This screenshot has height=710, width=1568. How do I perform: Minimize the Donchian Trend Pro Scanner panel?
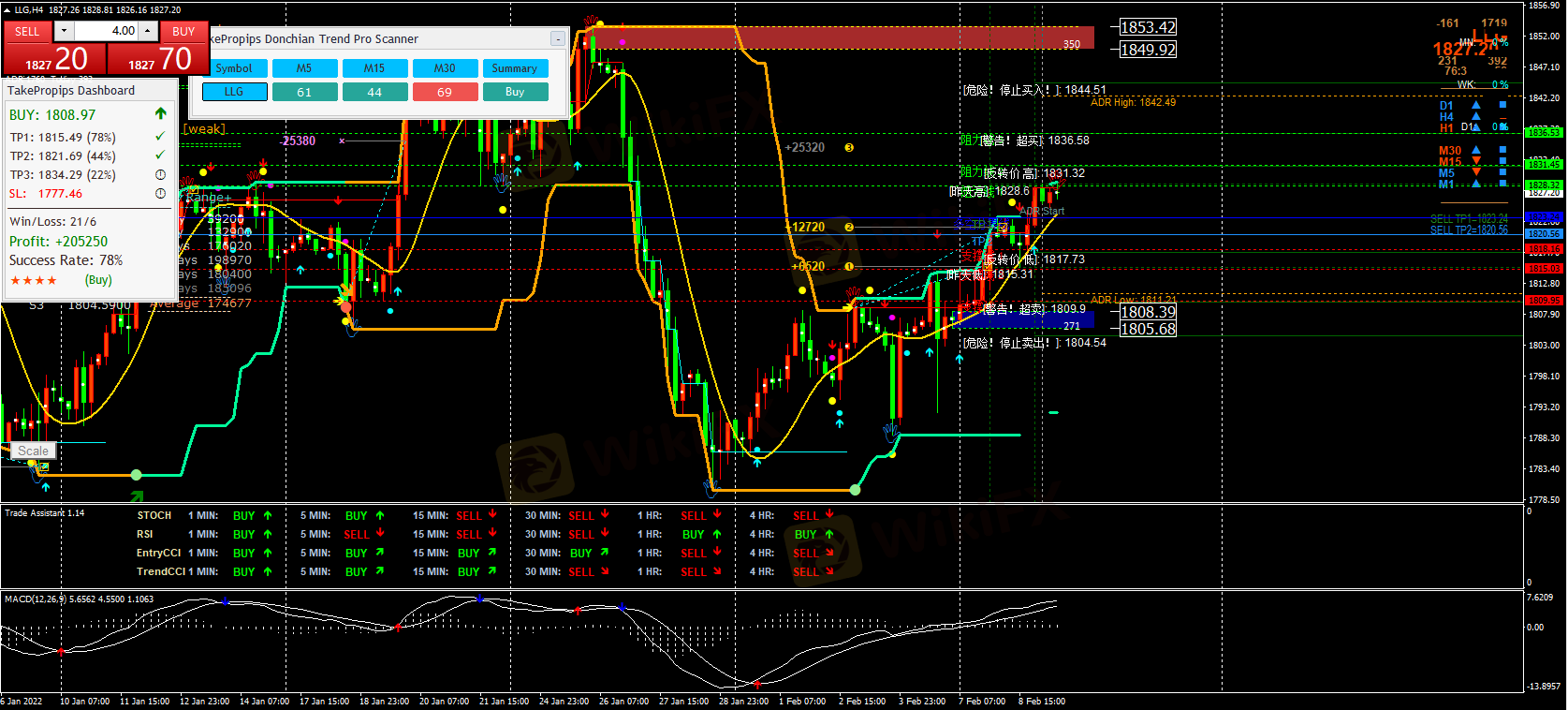(557, 39)
